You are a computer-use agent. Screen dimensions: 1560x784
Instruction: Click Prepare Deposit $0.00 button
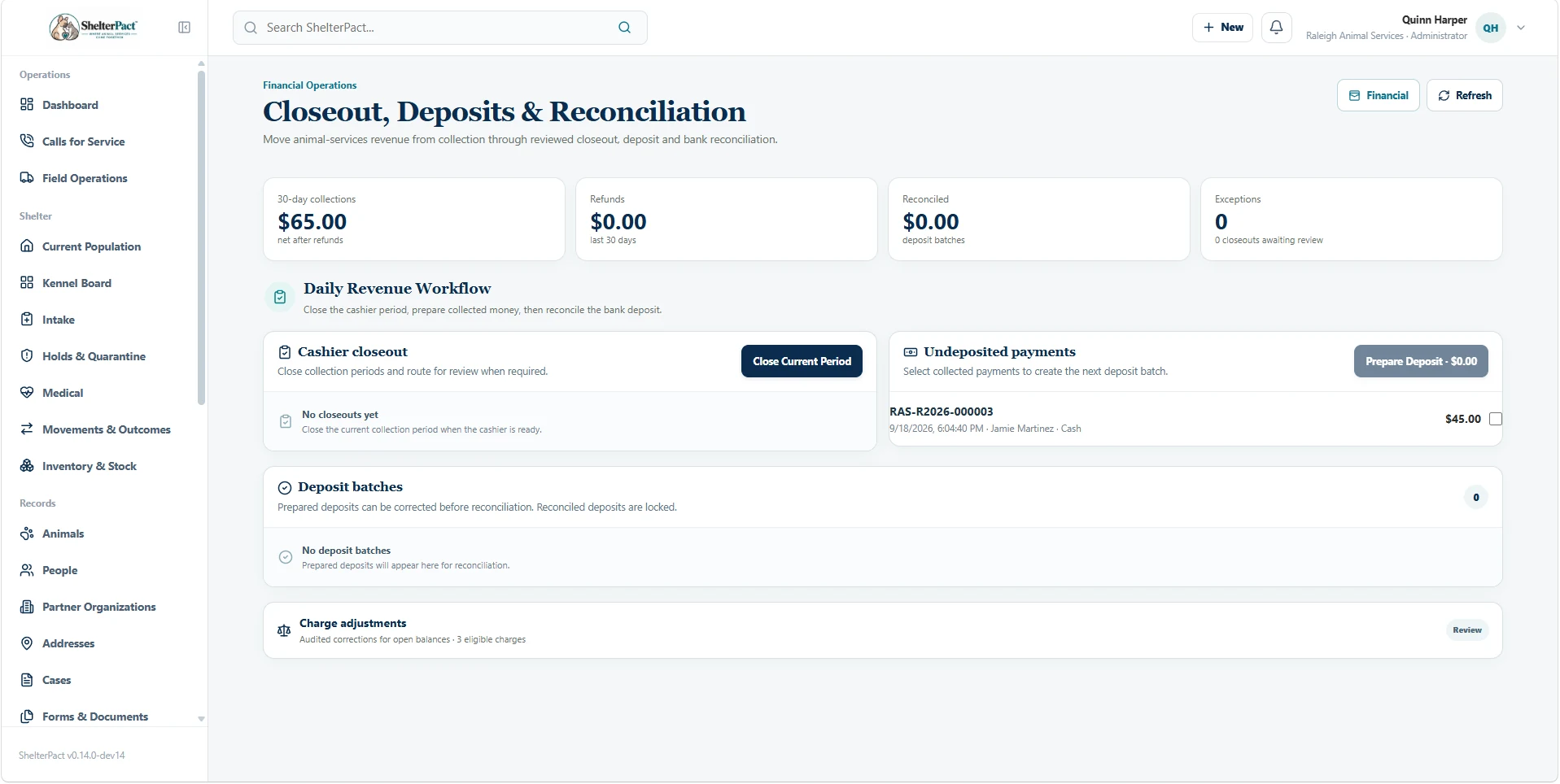(x=1421, y=361)
